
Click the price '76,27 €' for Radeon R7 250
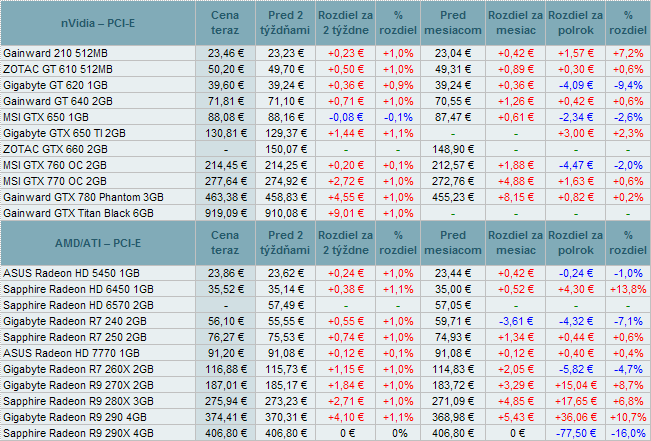click(x=226, y=337)
